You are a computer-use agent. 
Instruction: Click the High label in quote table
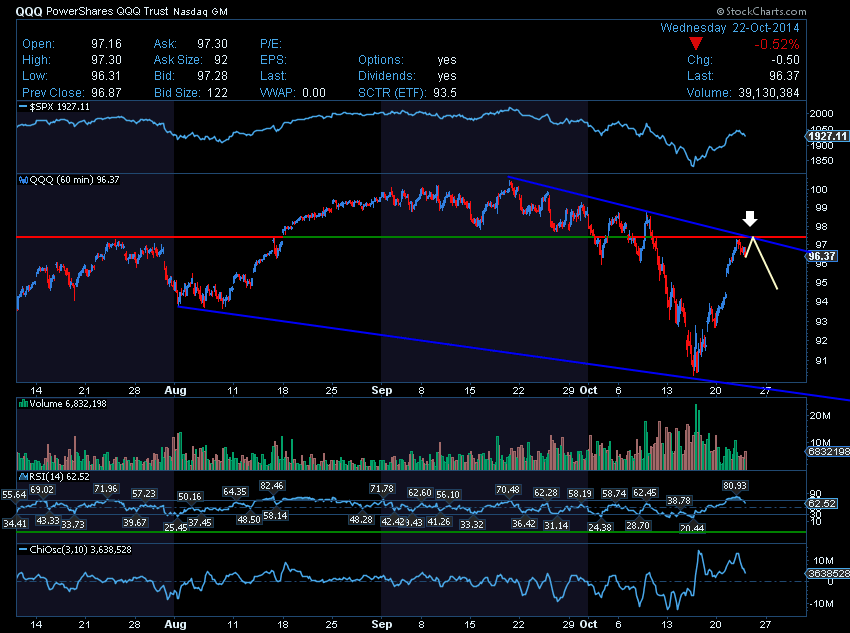pyautogui.click(x=36, y=60)
